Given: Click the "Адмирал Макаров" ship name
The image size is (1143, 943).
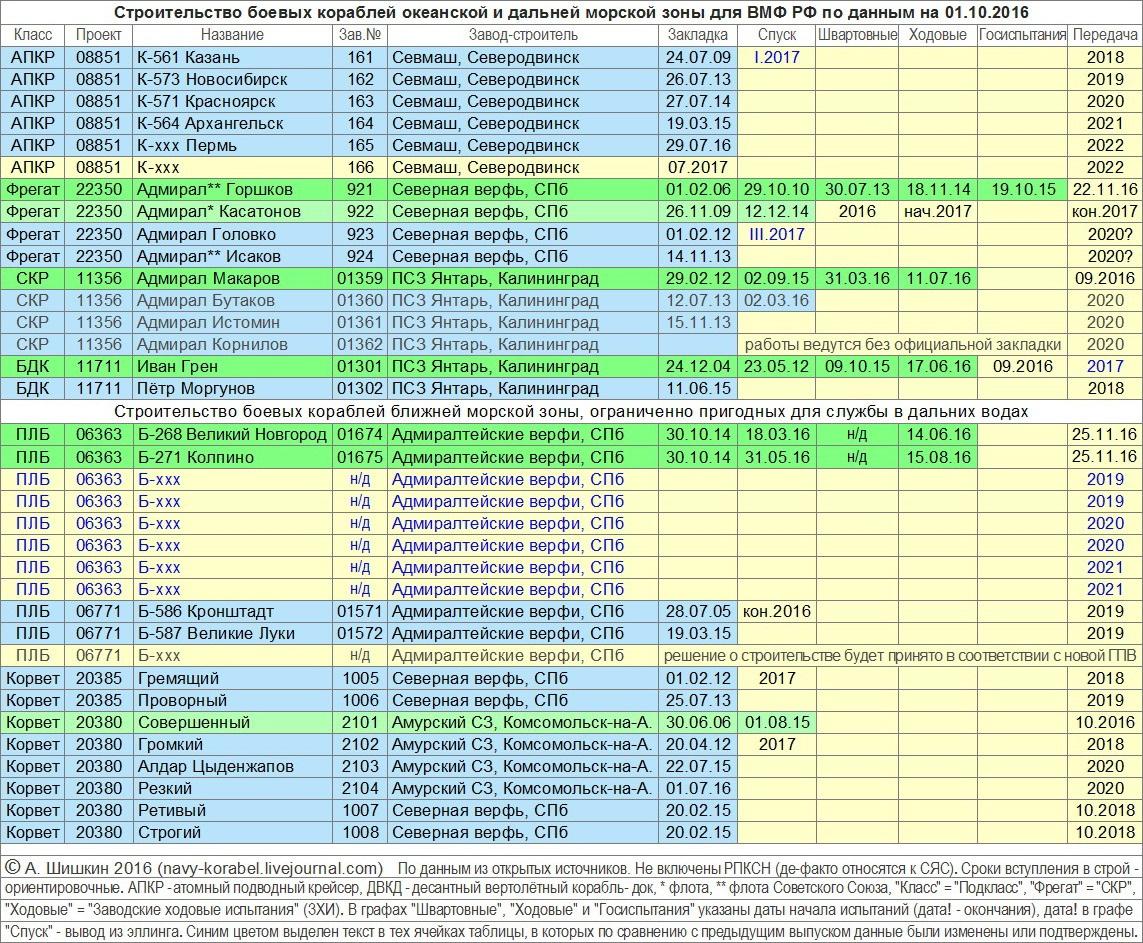Looking at the screenshot, I should click(x=208, y=278).
